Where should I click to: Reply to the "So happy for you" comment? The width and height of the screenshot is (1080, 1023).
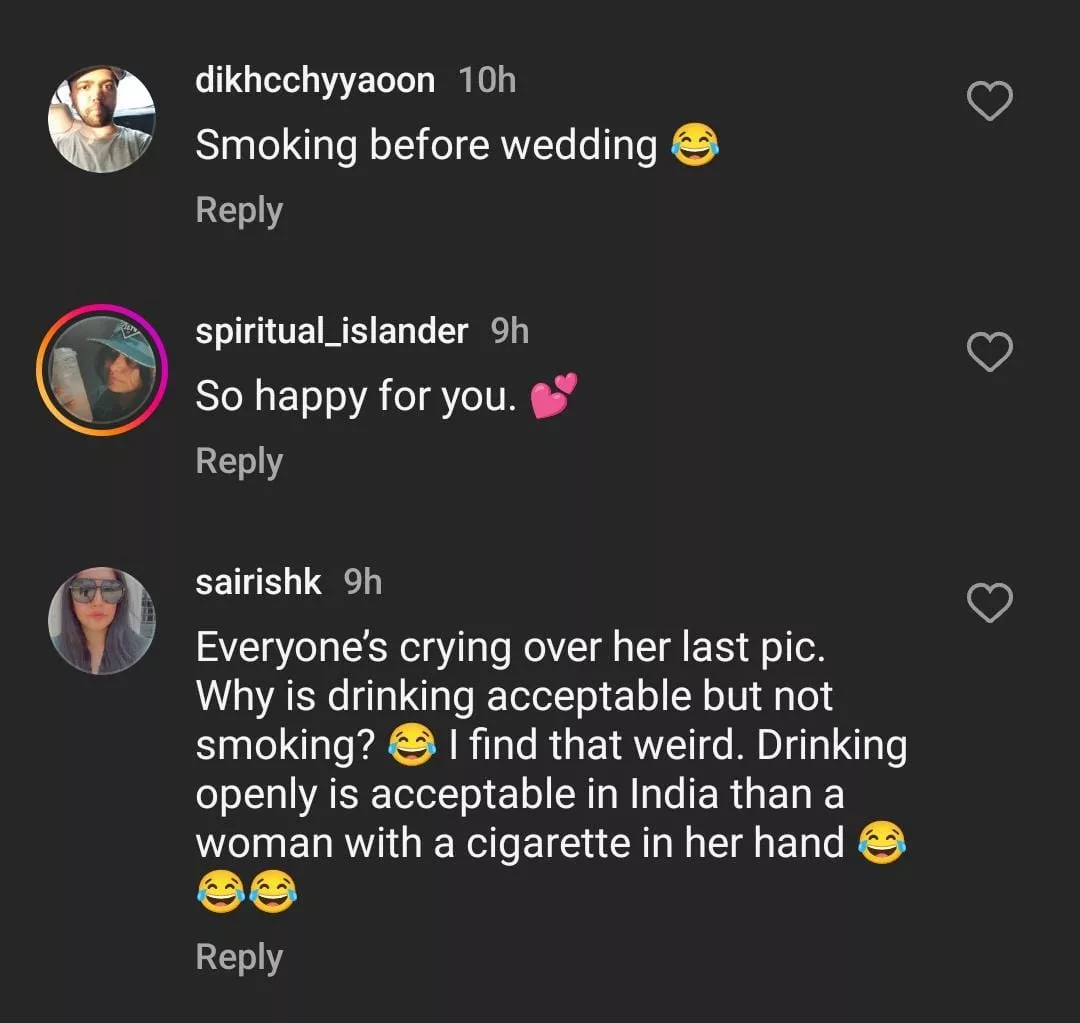239,462
